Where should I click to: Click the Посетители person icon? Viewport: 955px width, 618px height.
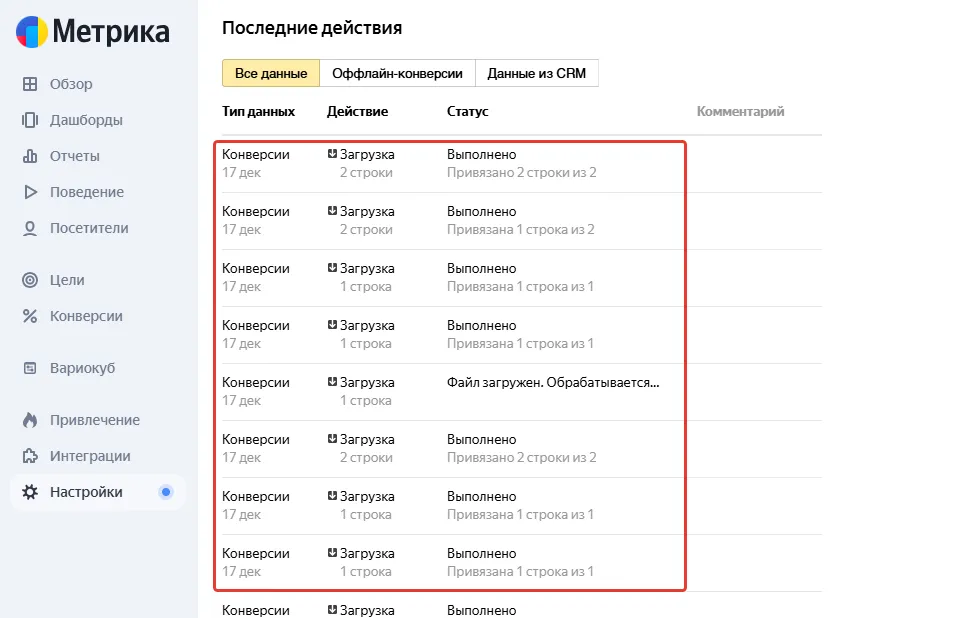(30, 228)
